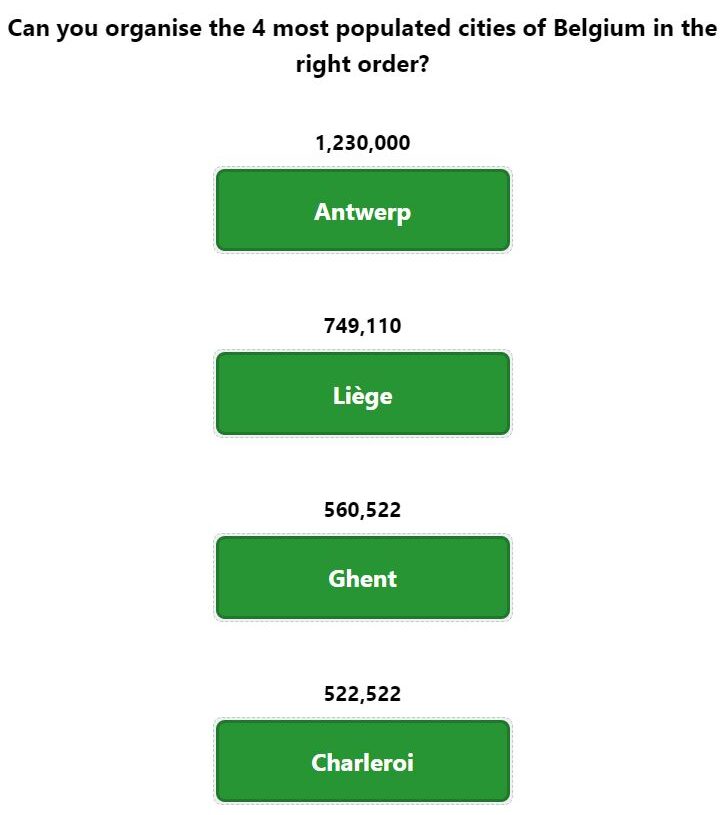Select the 749,110 population figure
The width and height of the screenshot is (727, 815).
click(363, 326)
